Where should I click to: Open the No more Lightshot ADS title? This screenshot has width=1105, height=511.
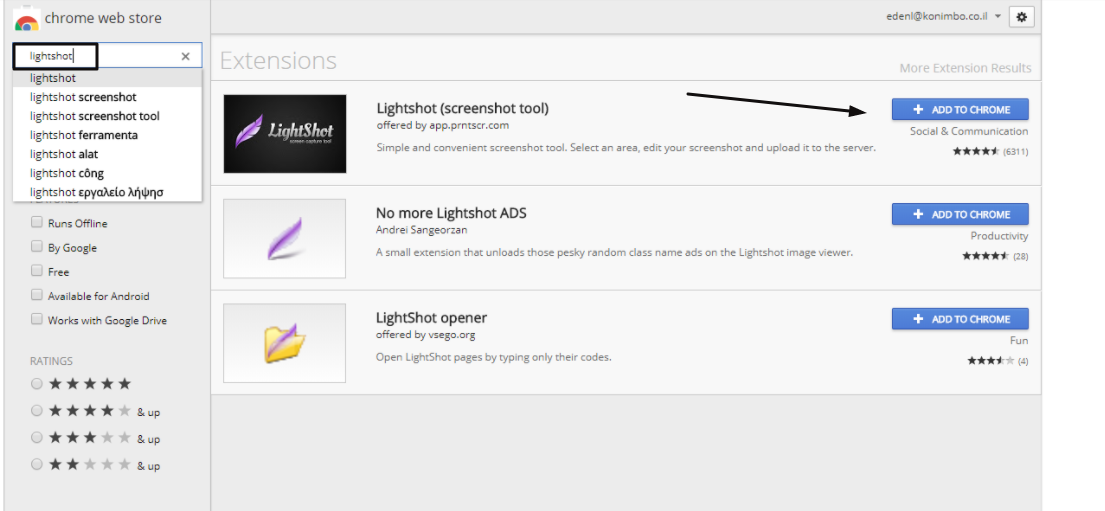pos(451,213)
